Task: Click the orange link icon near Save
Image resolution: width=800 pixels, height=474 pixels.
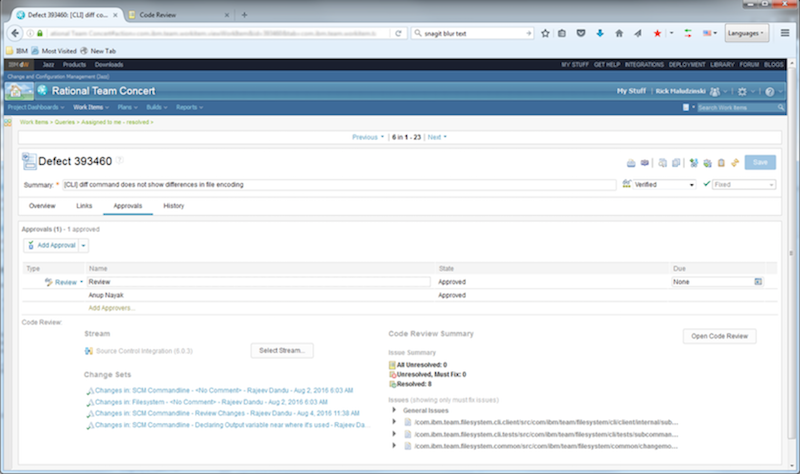Action: tap(735, 163)
